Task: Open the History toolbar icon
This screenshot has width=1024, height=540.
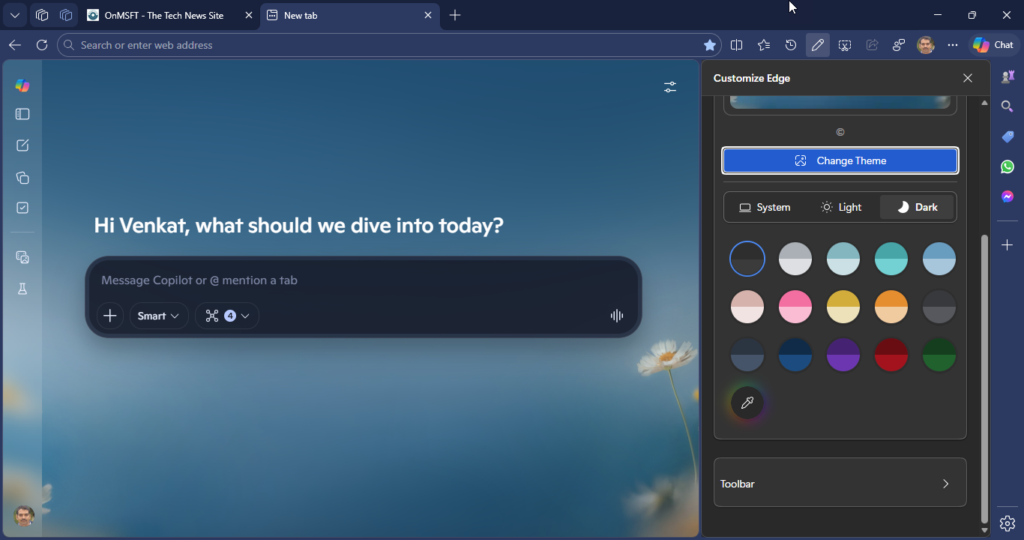Action: [791, 45]
